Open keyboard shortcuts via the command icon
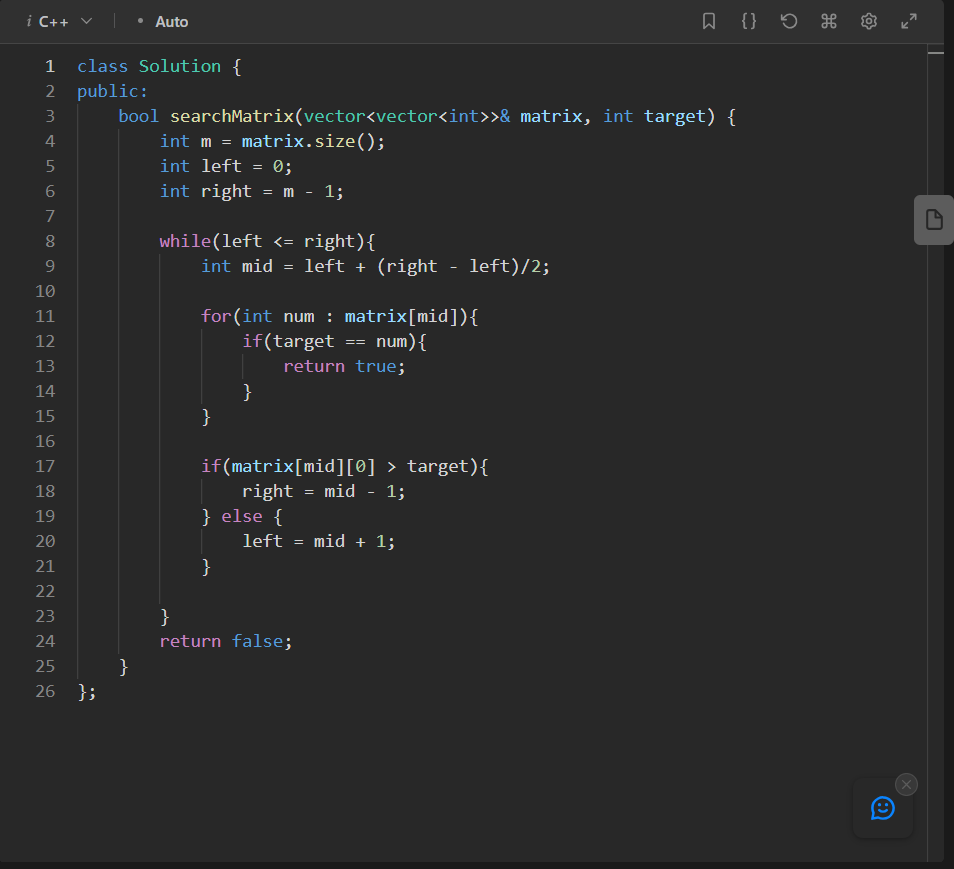The image size is (954, 869). tap(829, 21)
